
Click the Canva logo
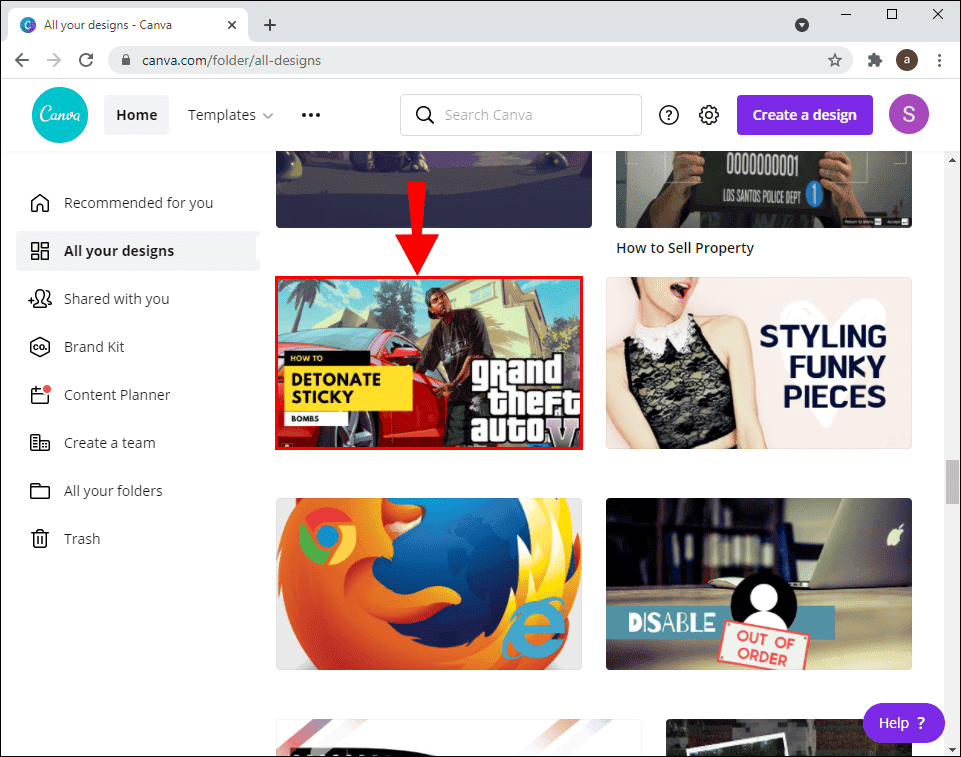click(x=59, y=114)
